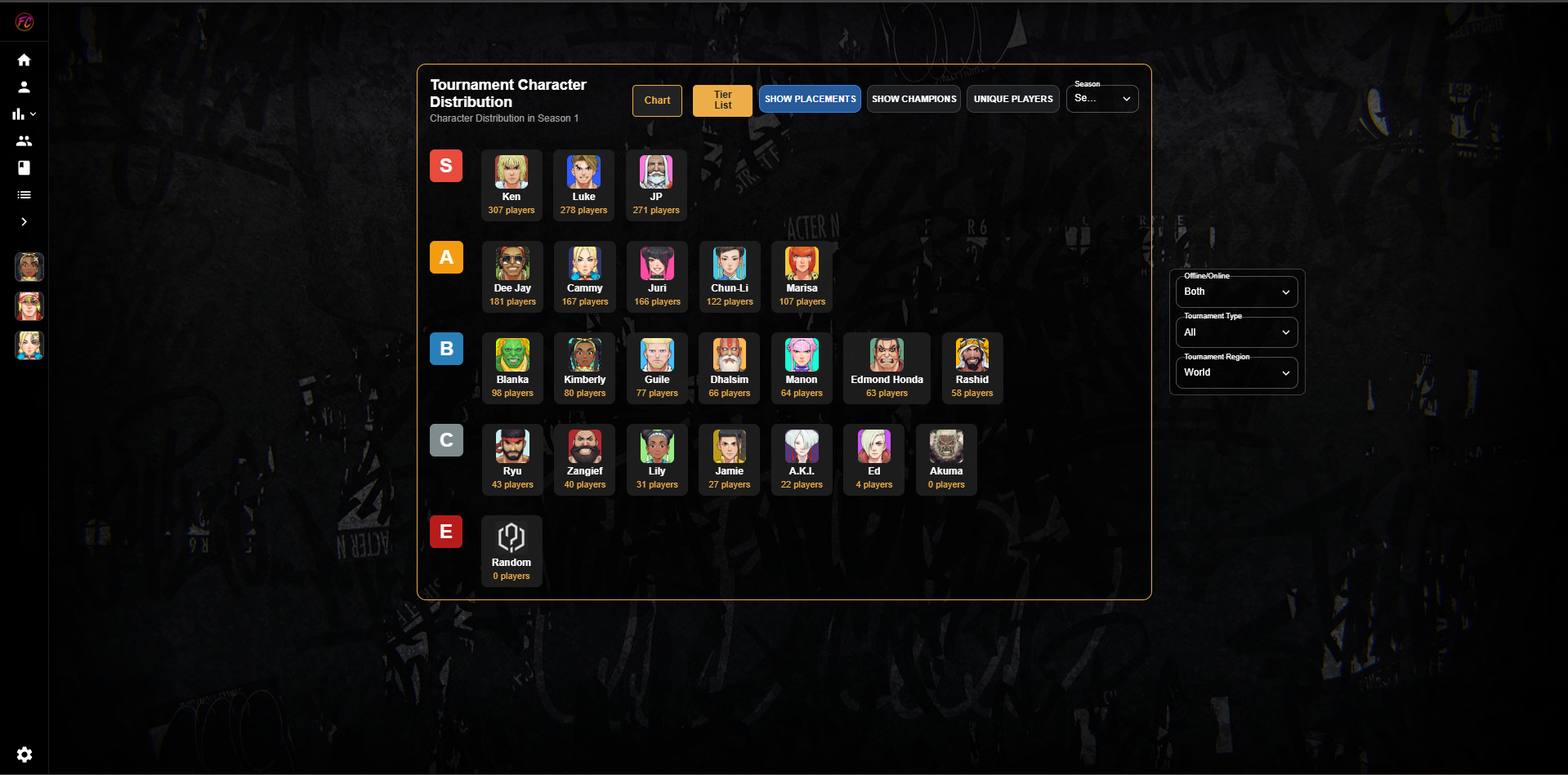Click the Tournament Character Distribution title
1568x775 pixels.
(508, 93)
